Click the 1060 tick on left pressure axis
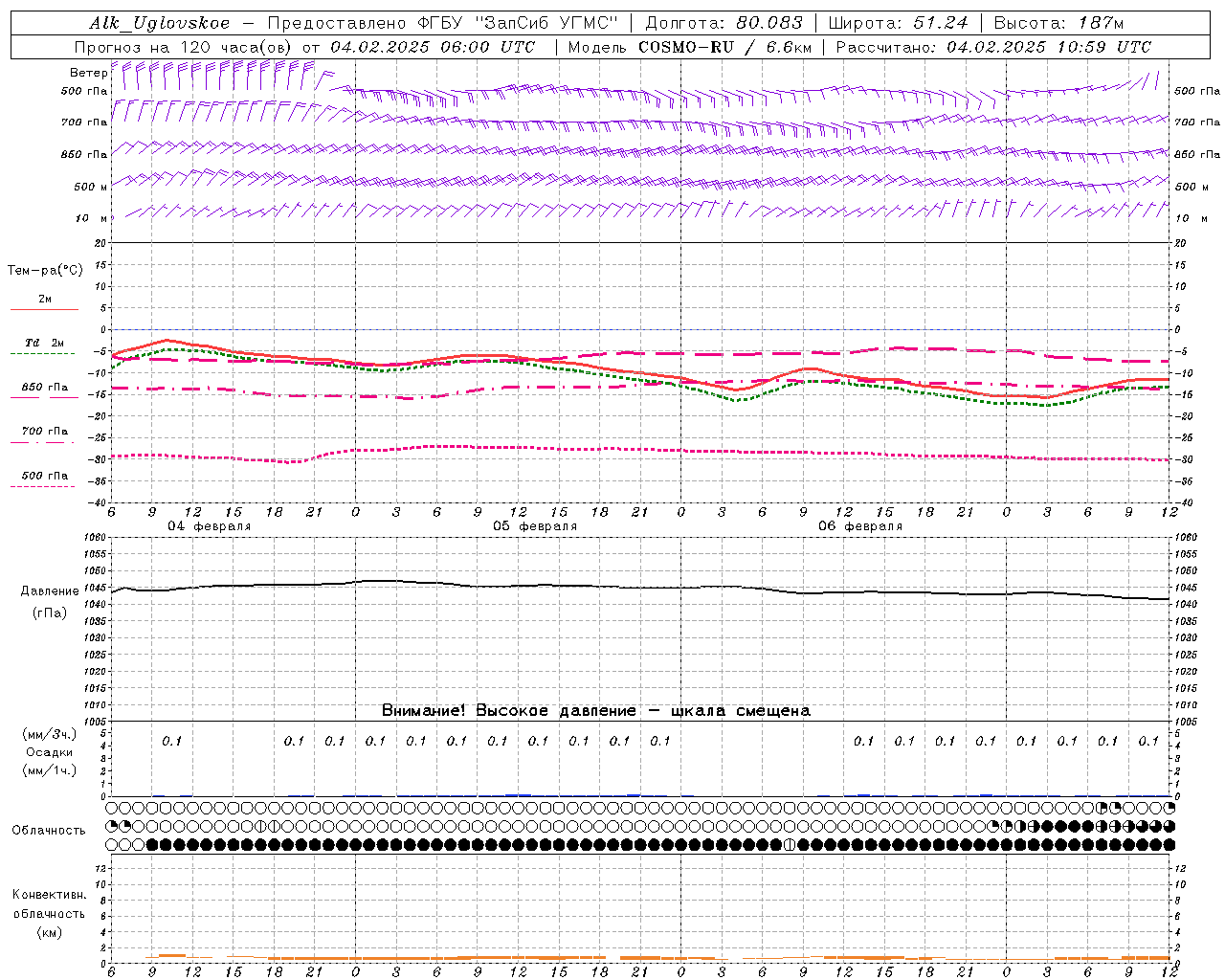The image size is (1225, 980). tap(97, 538)
